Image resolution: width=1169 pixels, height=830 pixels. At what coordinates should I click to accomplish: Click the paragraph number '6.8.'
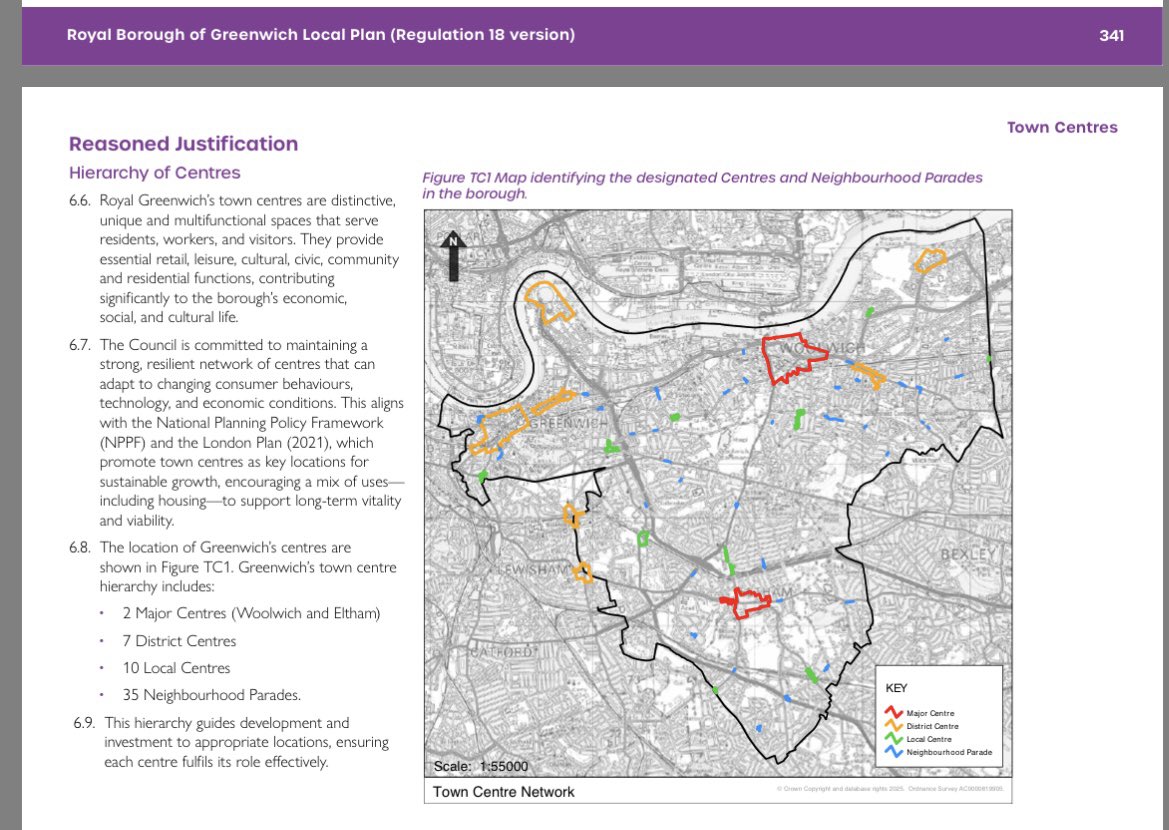coord(79,548)
